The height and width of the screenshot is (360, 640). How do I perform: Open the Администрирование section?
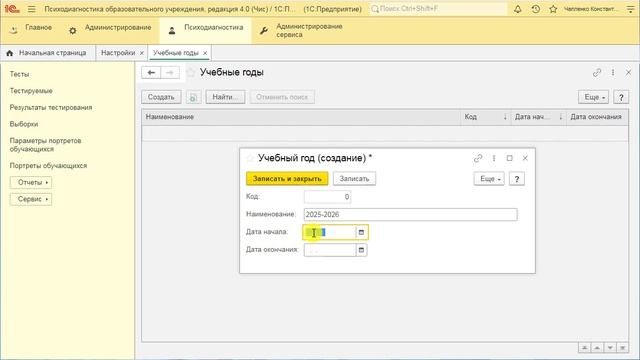[x=110, y=30]
